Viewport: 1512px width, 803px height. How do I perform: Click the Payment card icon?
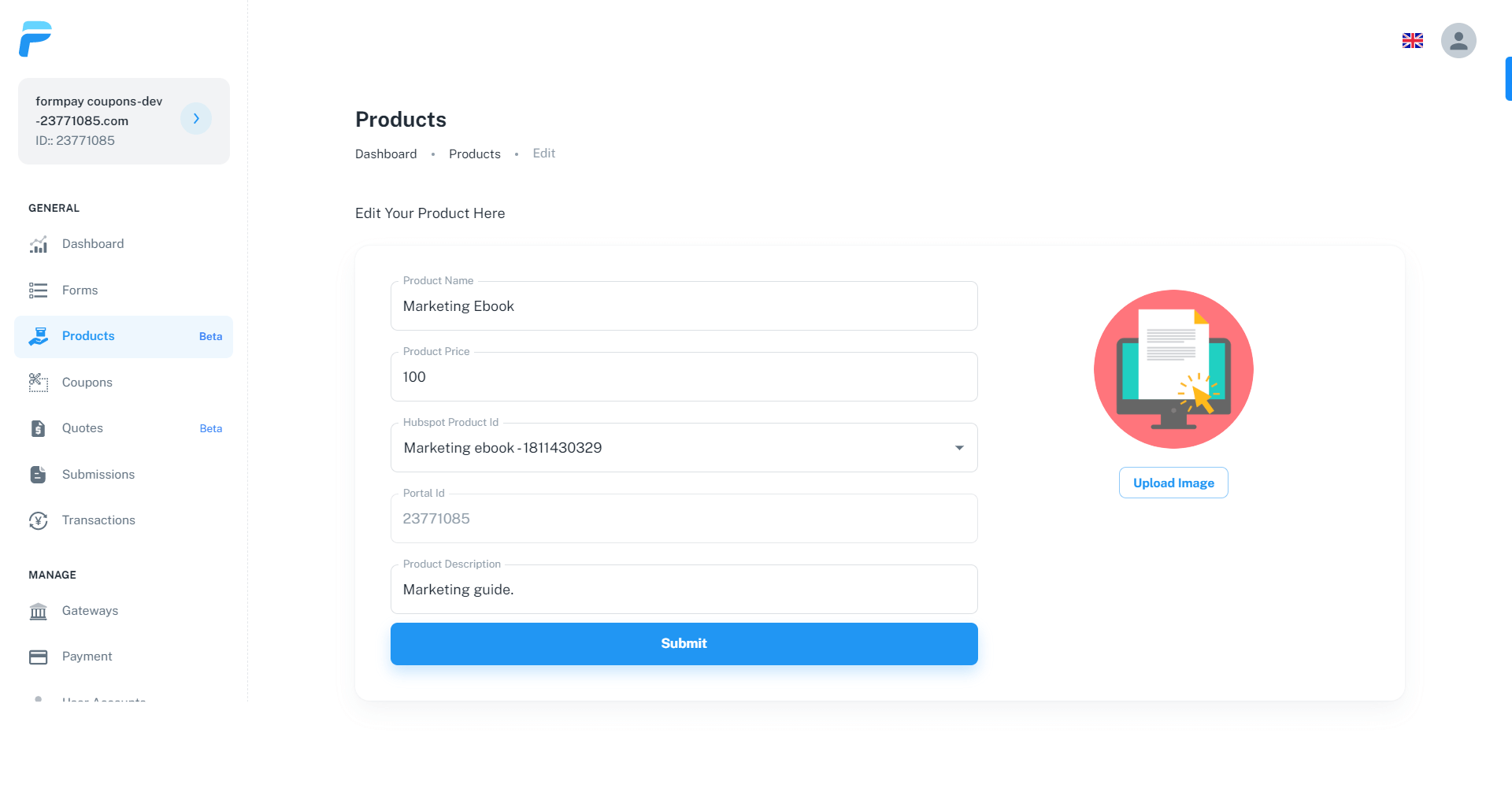[x=39, y=657]
